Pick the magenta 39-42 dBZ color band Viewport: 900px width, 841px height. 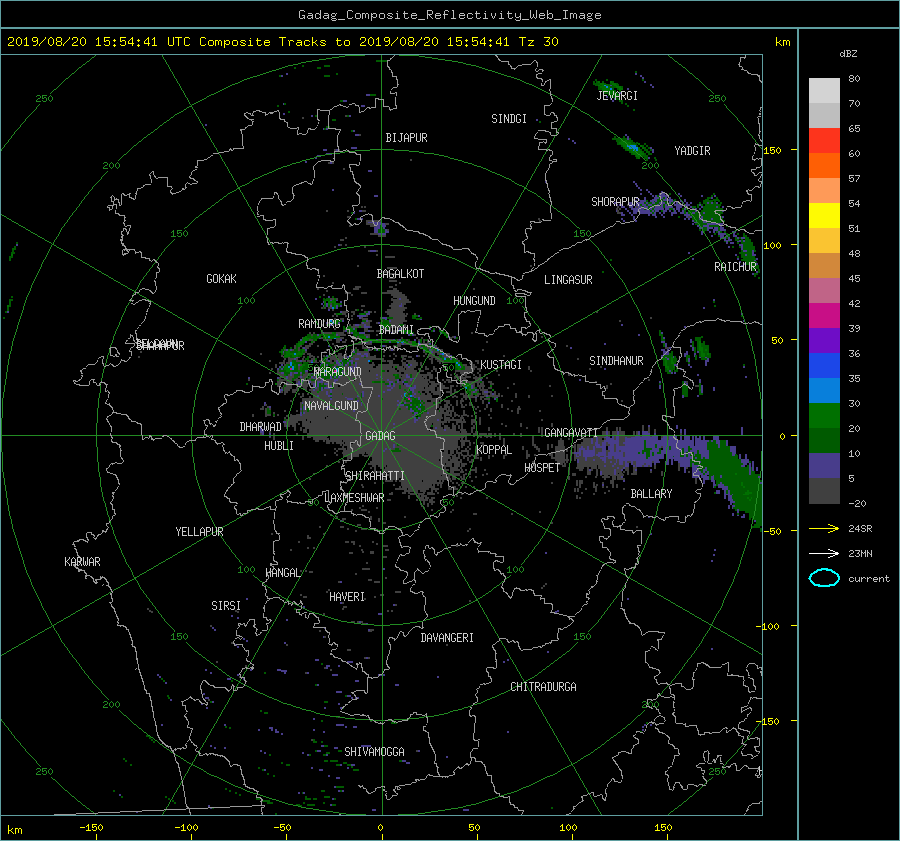click(824, 316)
